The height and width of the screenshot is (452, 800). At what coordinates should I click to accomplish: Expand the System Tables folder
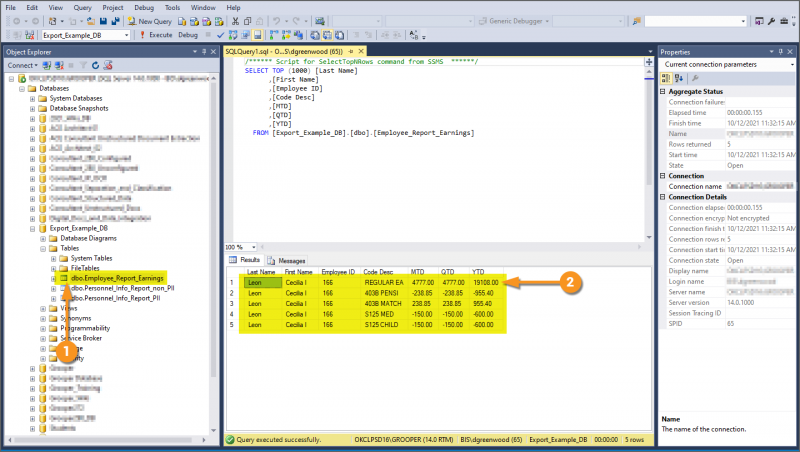53,258
